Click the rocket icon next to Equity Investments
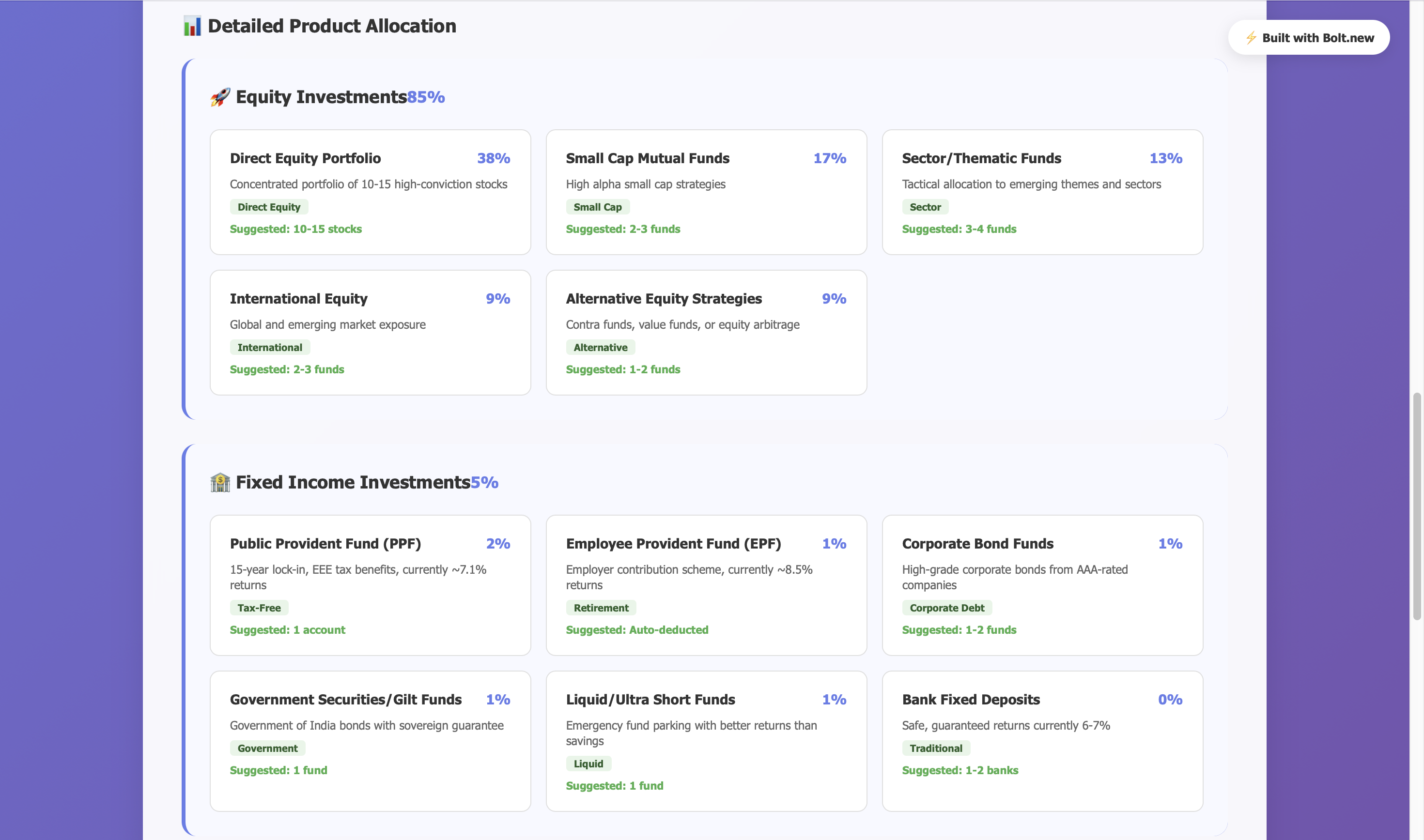Image resolution: width=1424 pixels, height=840 pixels. coord(220,97)
